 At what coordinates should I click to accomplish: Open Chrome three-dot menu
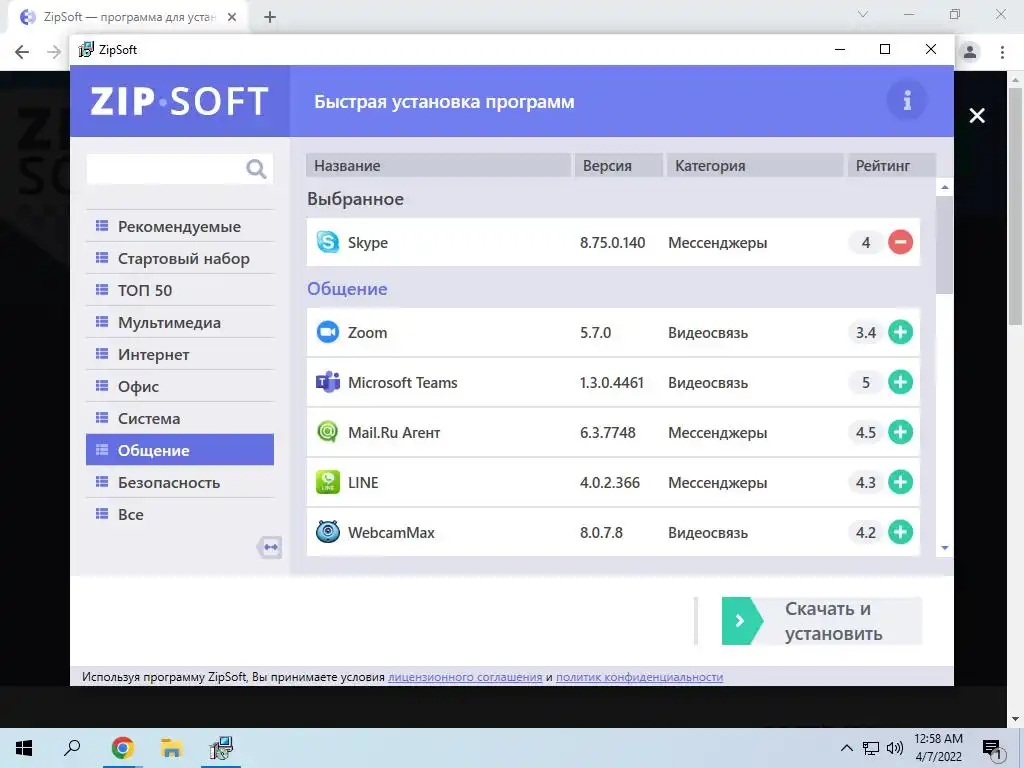click(1002, 52)
